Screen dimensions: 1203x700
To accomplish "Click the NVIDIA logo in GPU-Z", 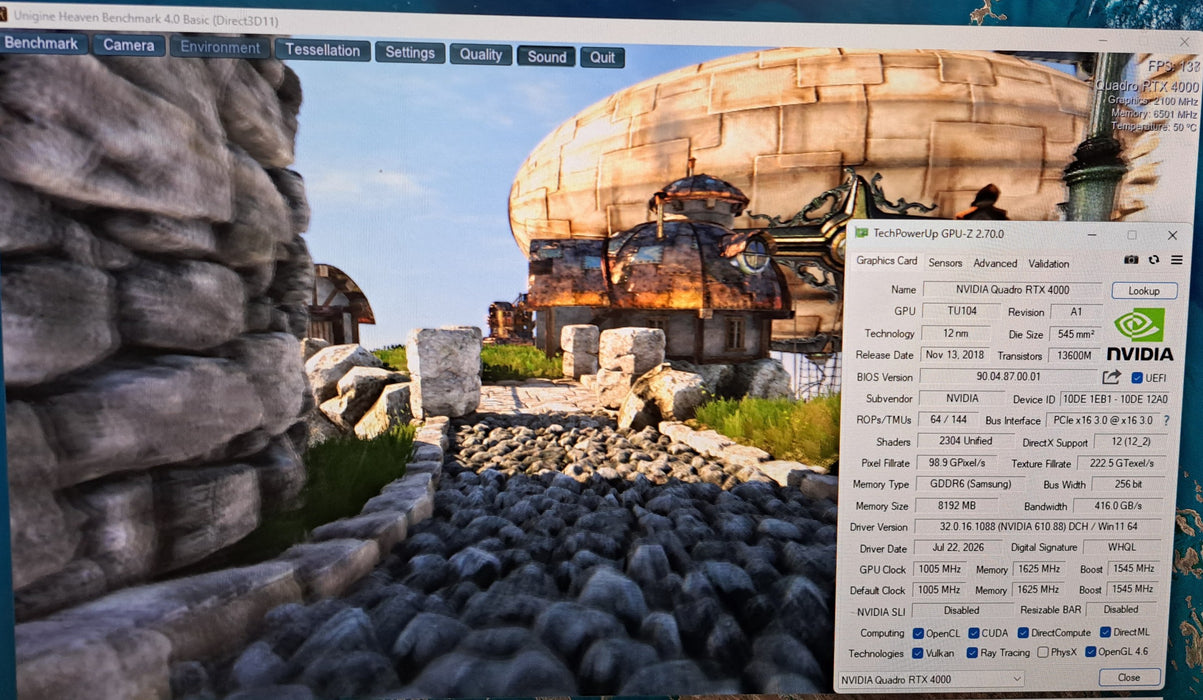I will click(x=1139, y=335).
